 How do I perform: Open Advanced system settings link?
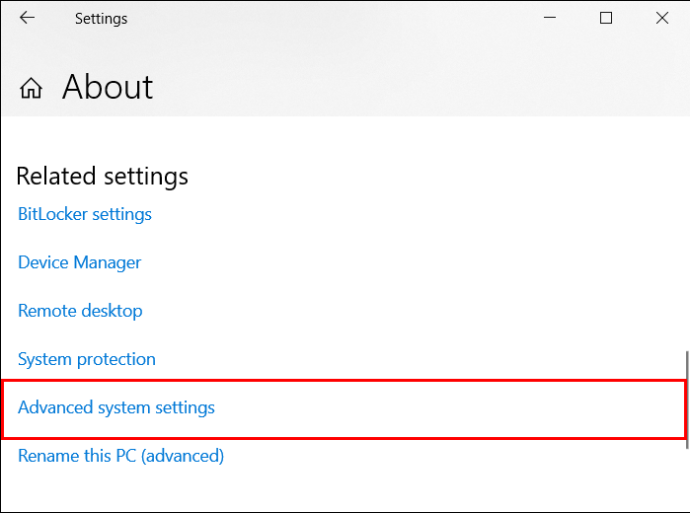[x=116, y=408]
